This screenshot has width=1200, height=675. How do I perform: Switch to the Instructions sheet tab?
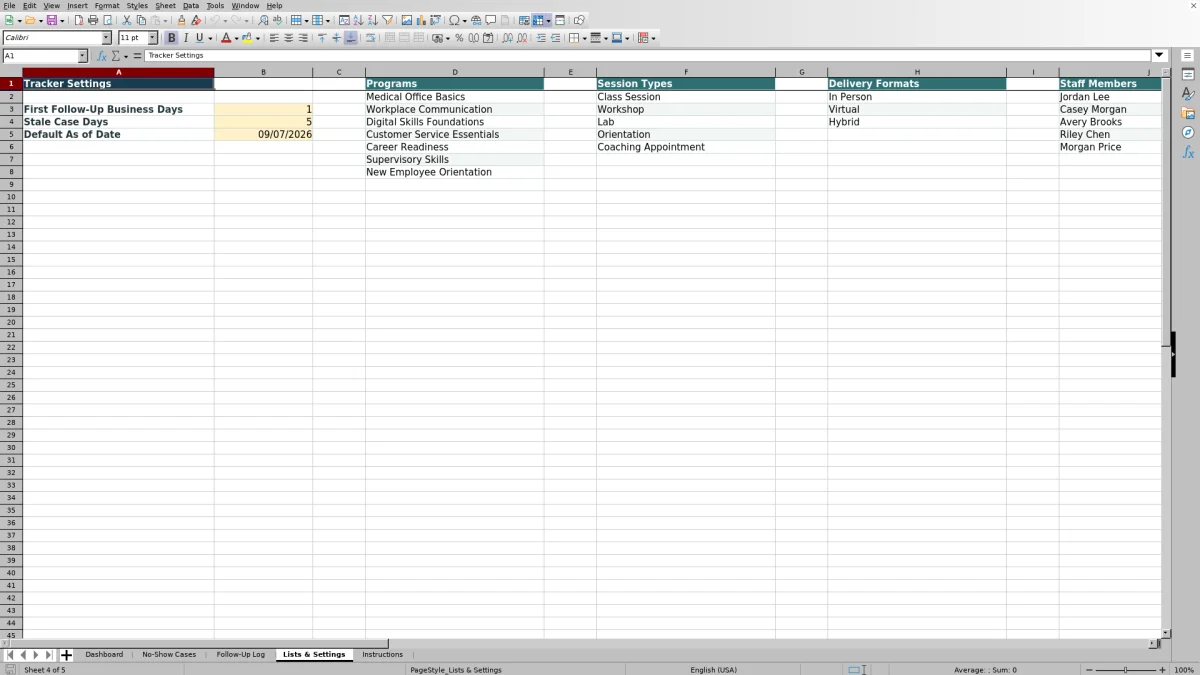pos(382,655)
